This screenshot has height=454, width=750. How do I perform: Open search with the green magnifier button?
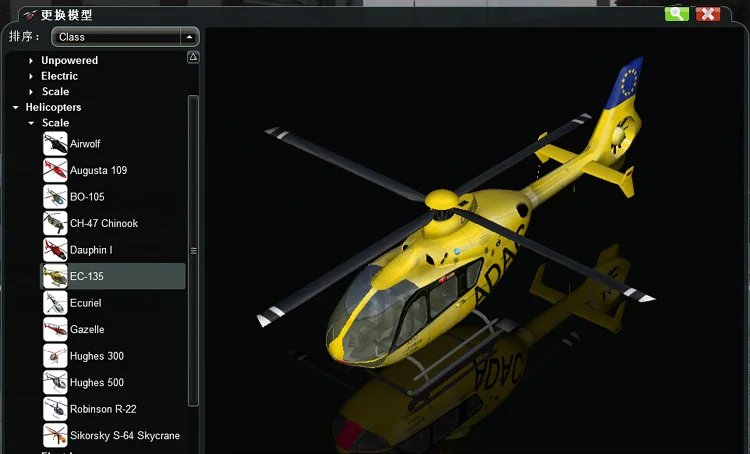pyautogui.click(x=676, y=14)
